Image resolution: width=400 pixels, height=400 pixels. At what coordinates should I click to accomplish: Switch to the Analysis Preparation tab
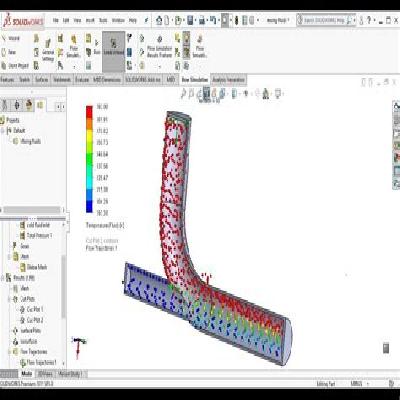click(229, 80)
